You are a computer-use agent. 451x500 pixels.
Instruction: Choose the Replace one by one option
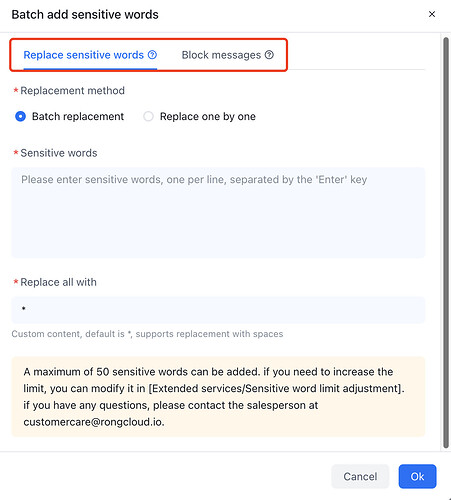(x=148, y=116)
